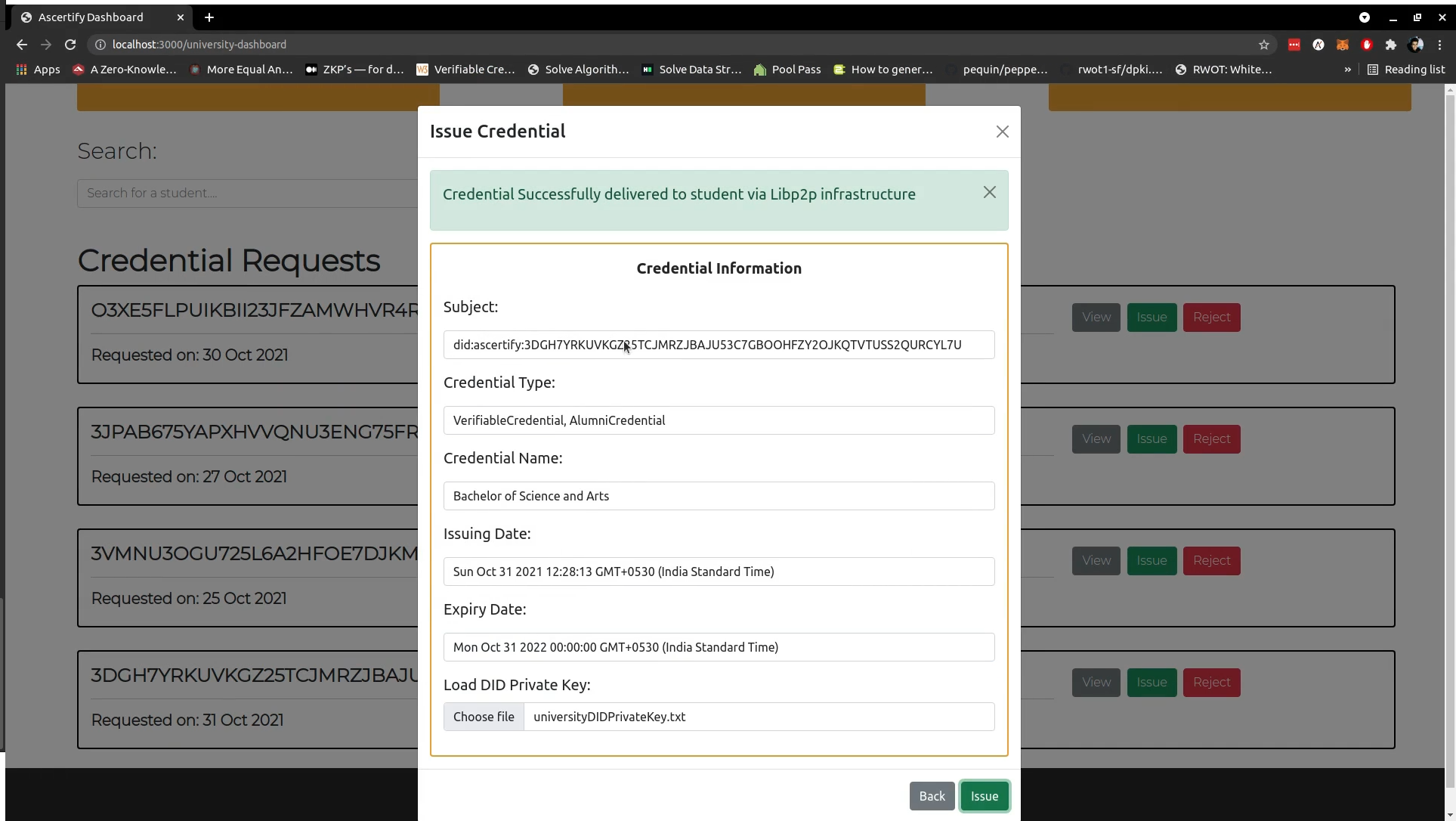View site information icon in address bar
Screen dimensions: 1456x821
pos(100,45)
